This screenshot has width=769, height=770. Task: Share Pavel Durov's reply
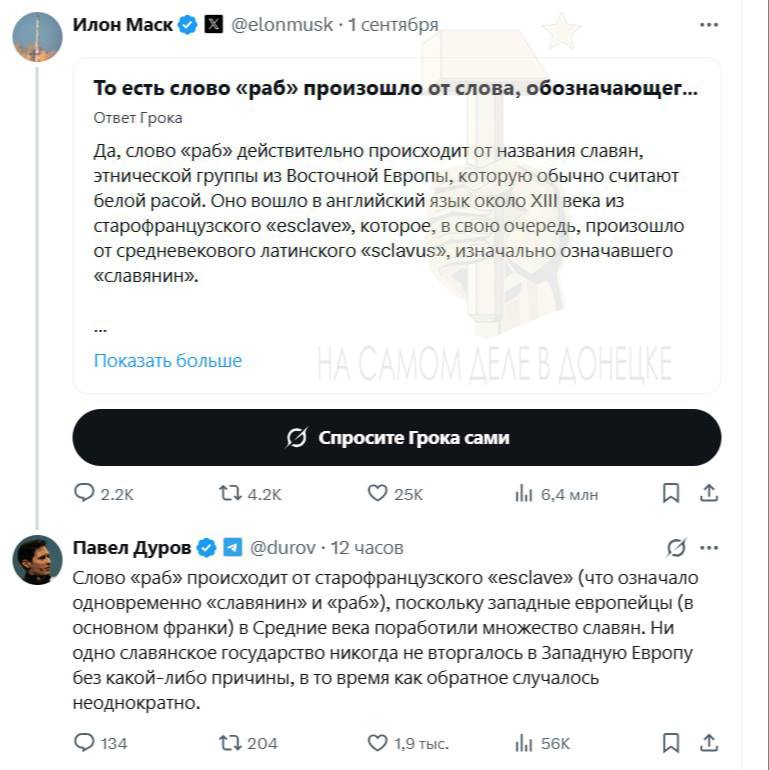pos(709,742)
